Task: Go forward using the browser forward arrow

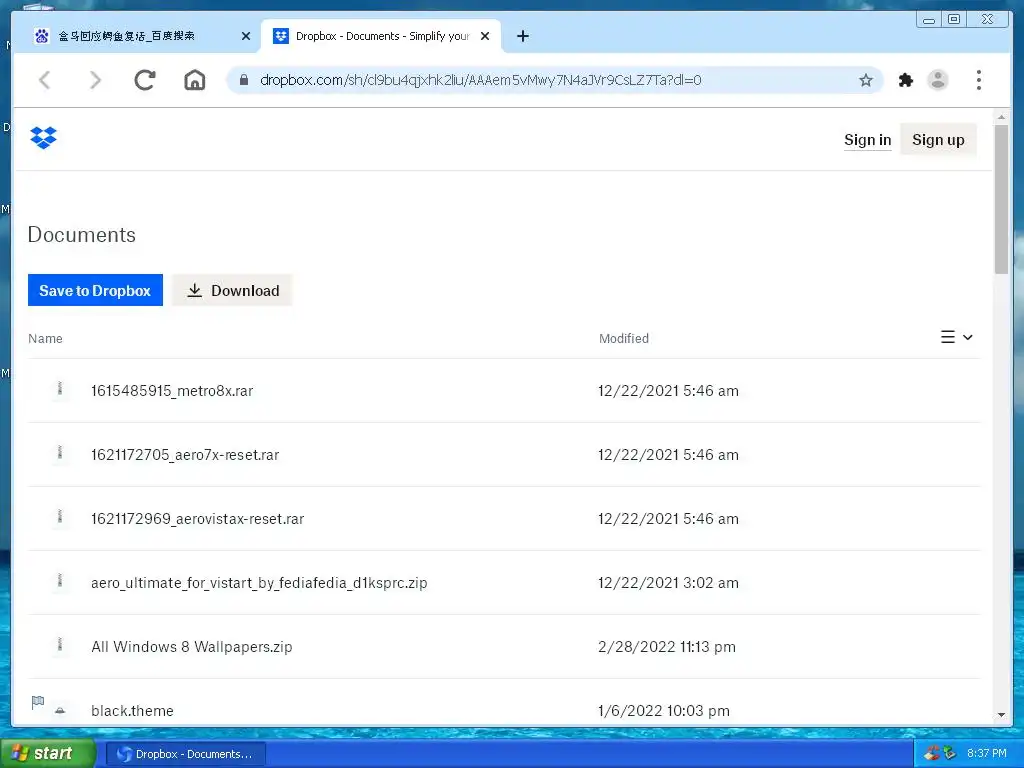Action: (x=95, y=80)
